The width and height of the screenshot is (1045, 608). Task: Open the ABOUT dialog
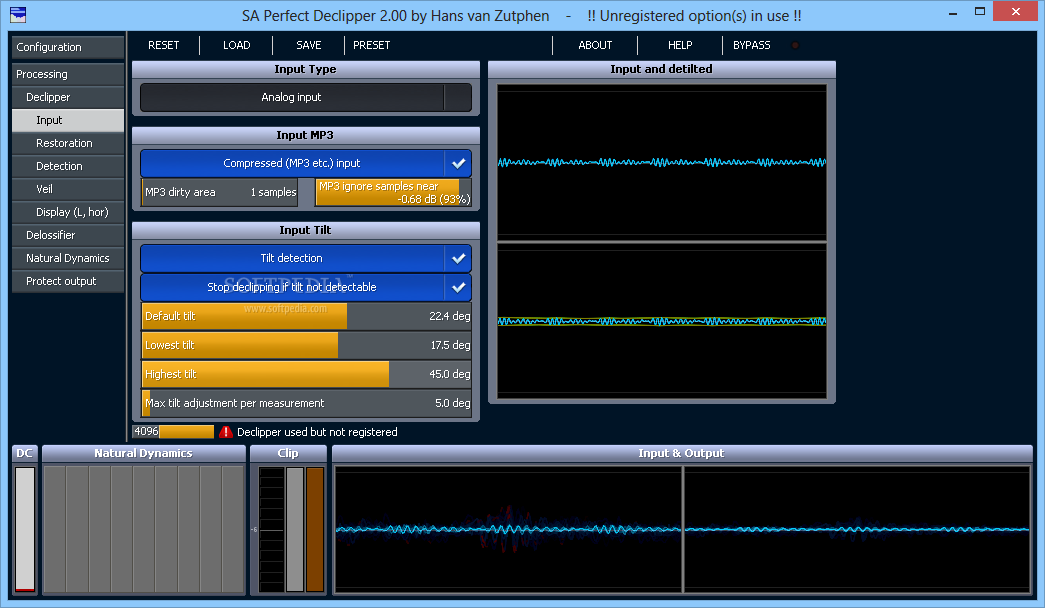(x=595, y=45)
